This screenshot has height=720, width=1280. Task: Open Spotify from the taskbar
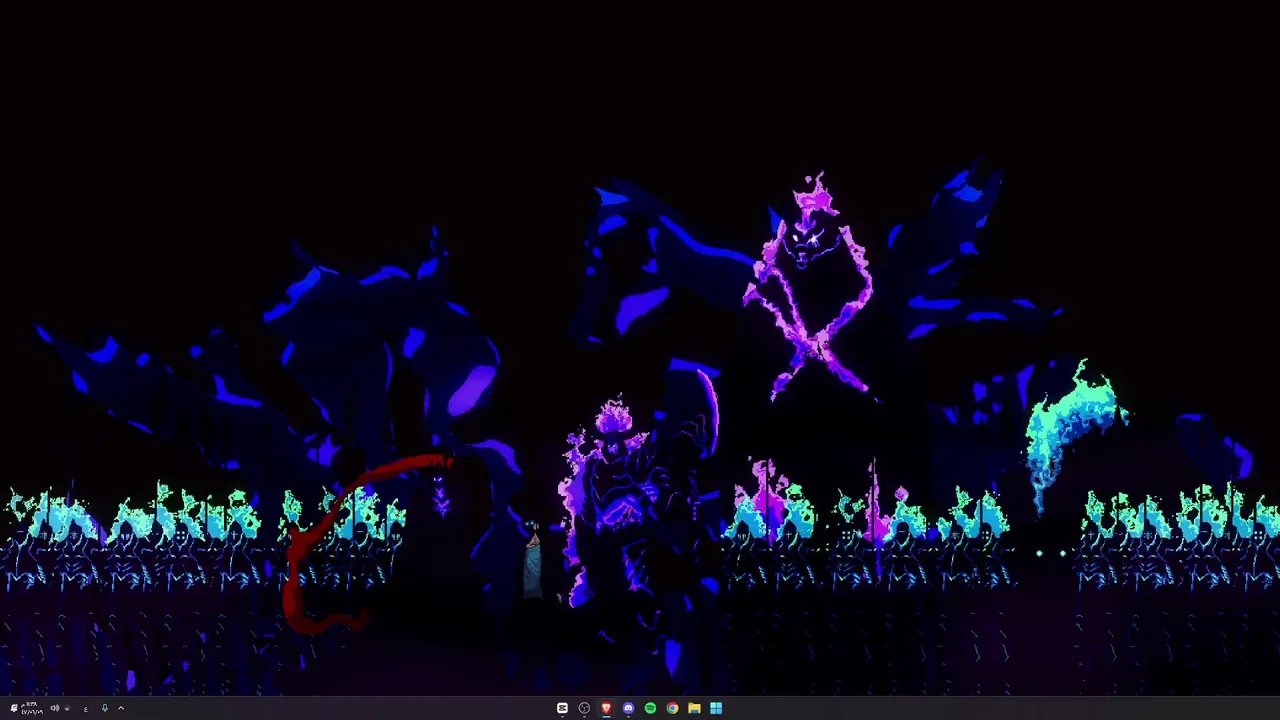650,708
